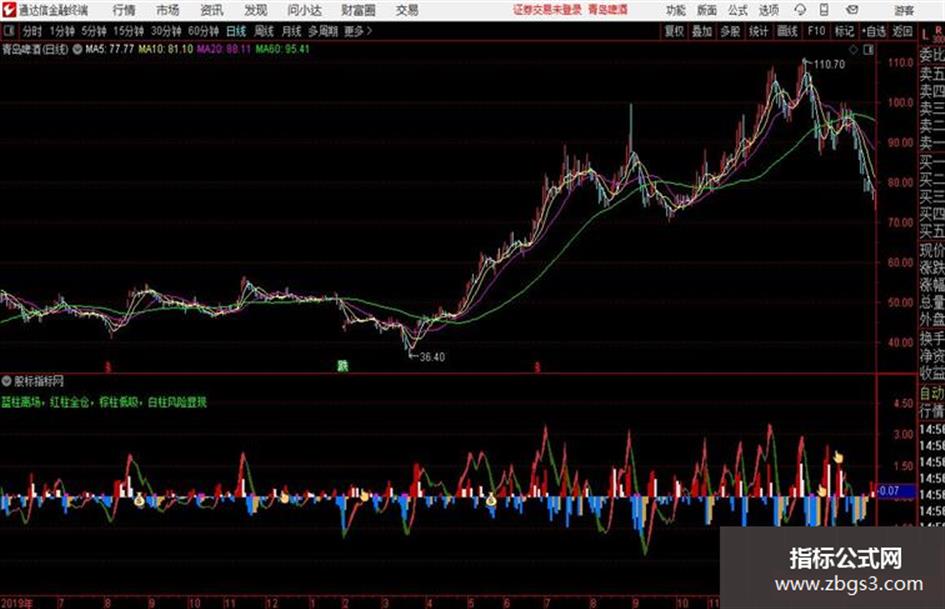This screenshot has height=609, width=945.
Task: Switch to the 分时 chart period
Action: click(x=32, y=30)
